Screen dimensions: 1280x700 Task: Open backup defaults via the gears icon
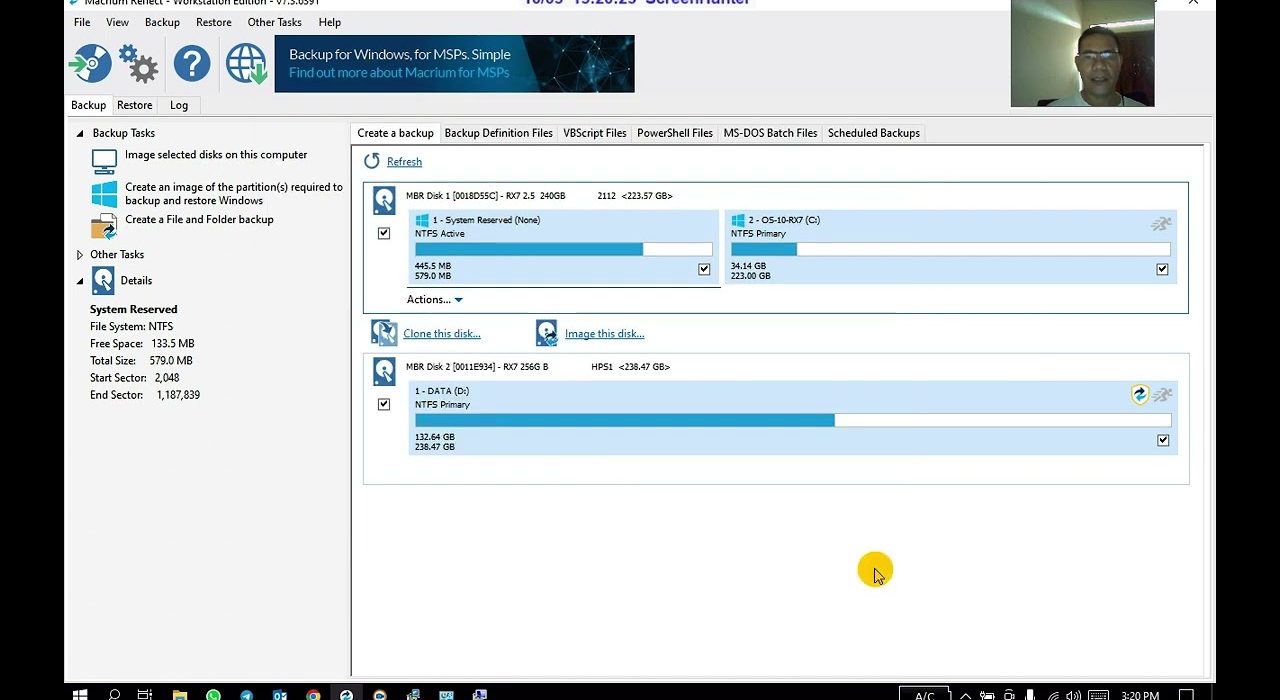[139, 64]
